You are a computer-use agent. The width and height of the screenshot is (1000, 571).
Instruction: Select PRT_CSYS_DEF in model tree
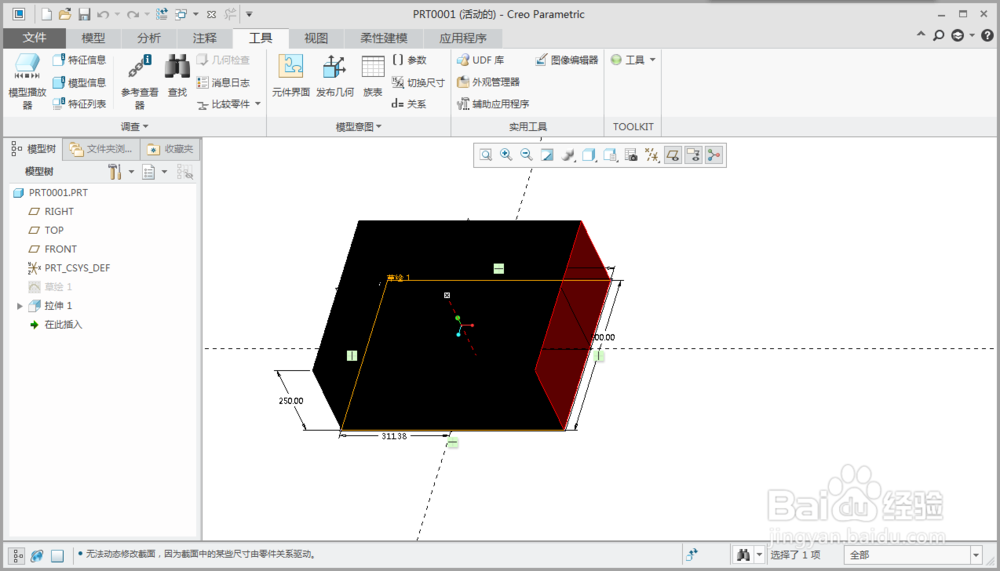click(69, 268)
